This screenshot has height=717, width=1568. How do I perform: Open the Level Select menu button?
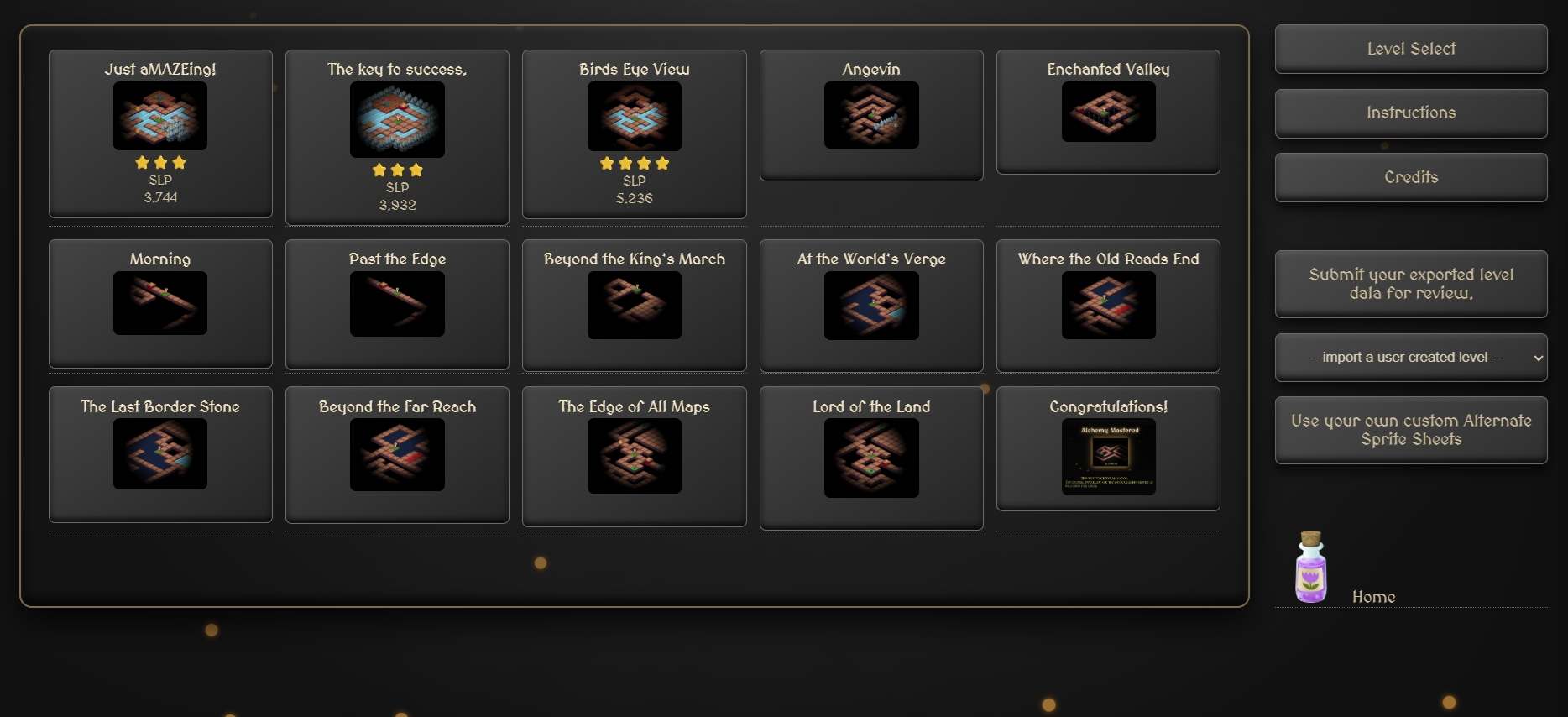click(x=1411, y=49)
